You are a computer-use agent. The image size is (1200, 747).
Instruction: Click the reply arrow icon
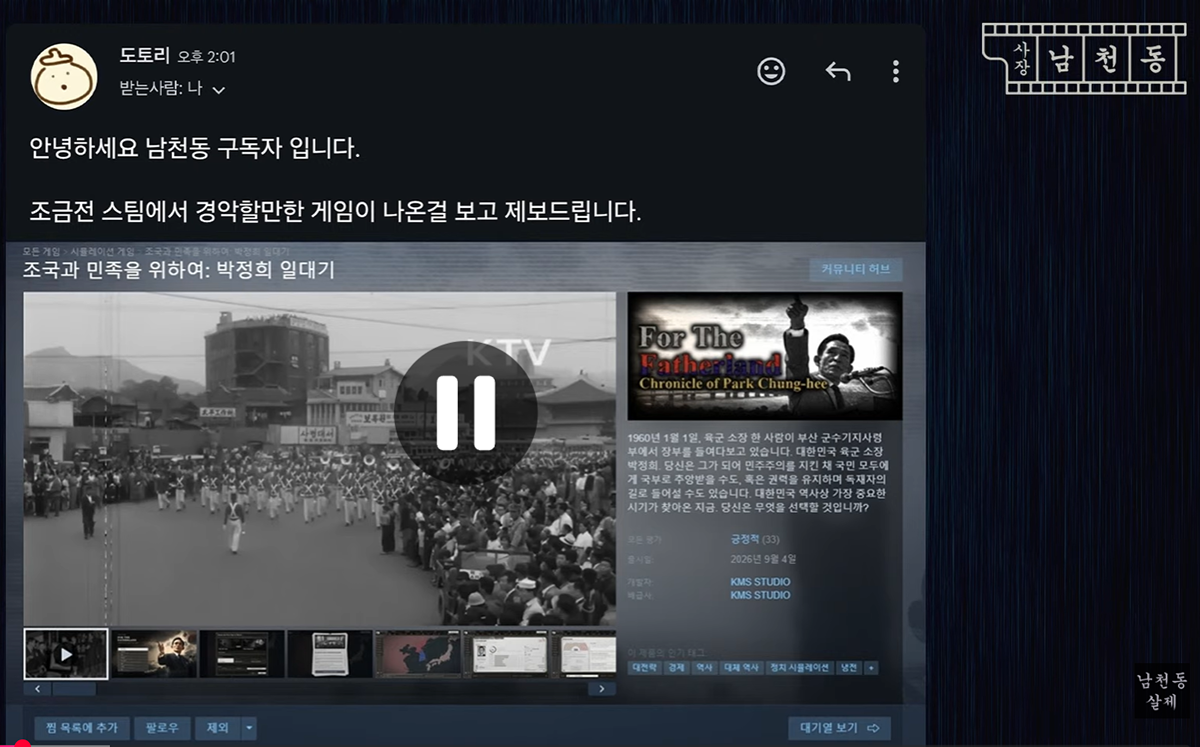tap(838, 72)
